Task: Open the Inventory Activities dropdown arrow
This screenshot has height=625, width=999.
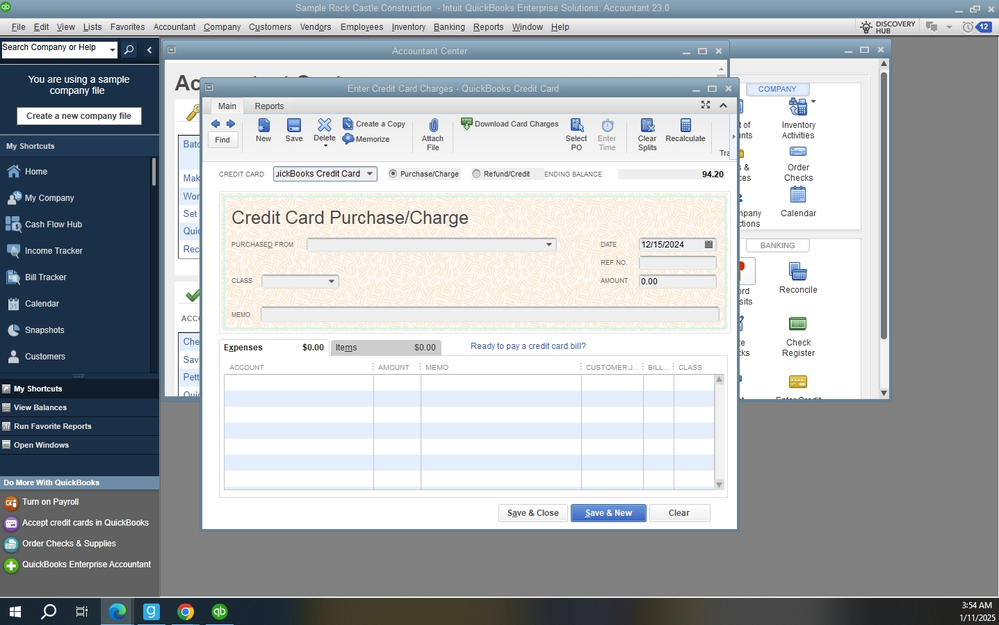Action: 814,101
